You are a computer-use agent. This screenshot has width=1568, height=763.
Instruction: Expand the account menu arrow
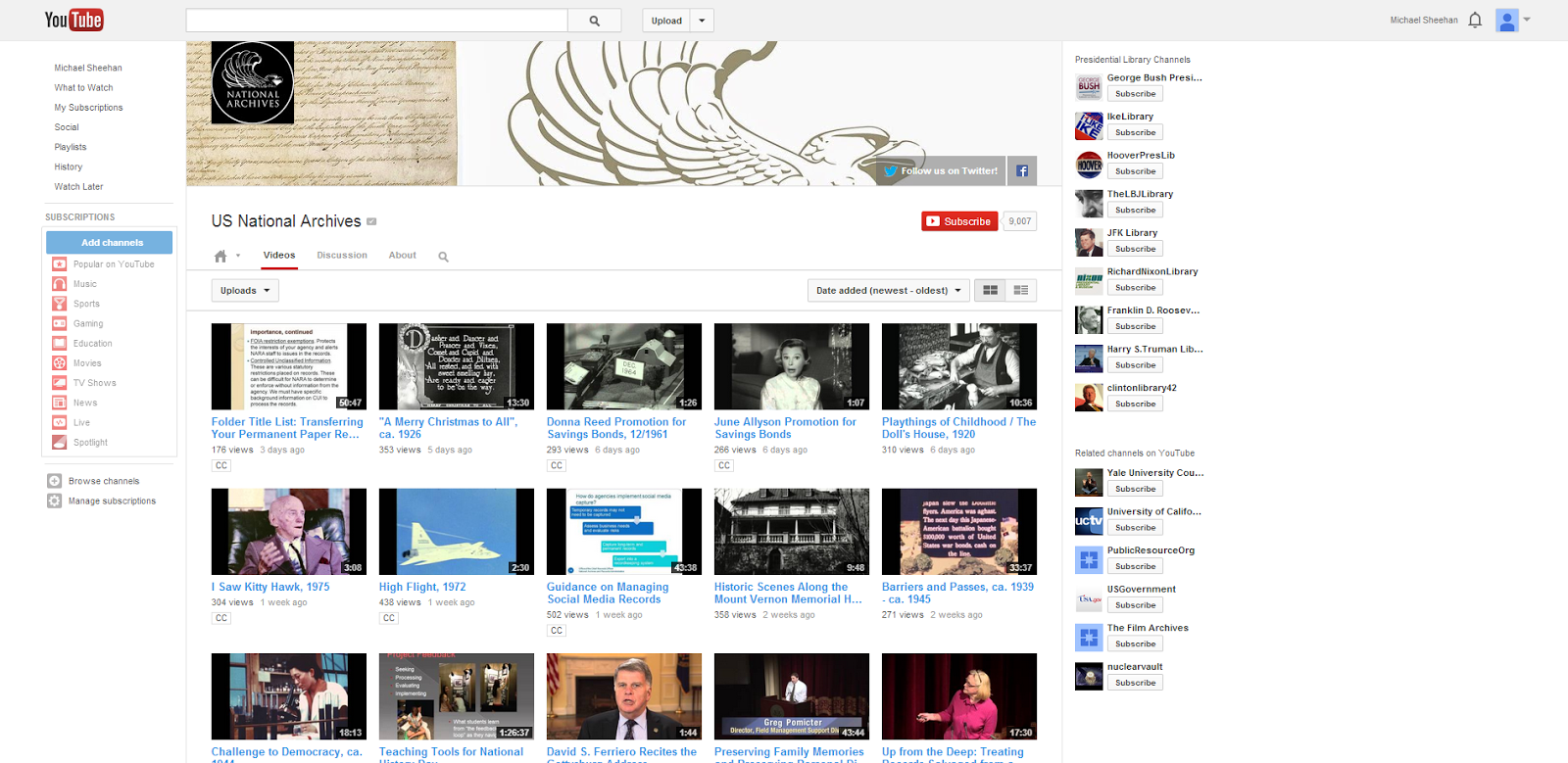[1527, 19]
